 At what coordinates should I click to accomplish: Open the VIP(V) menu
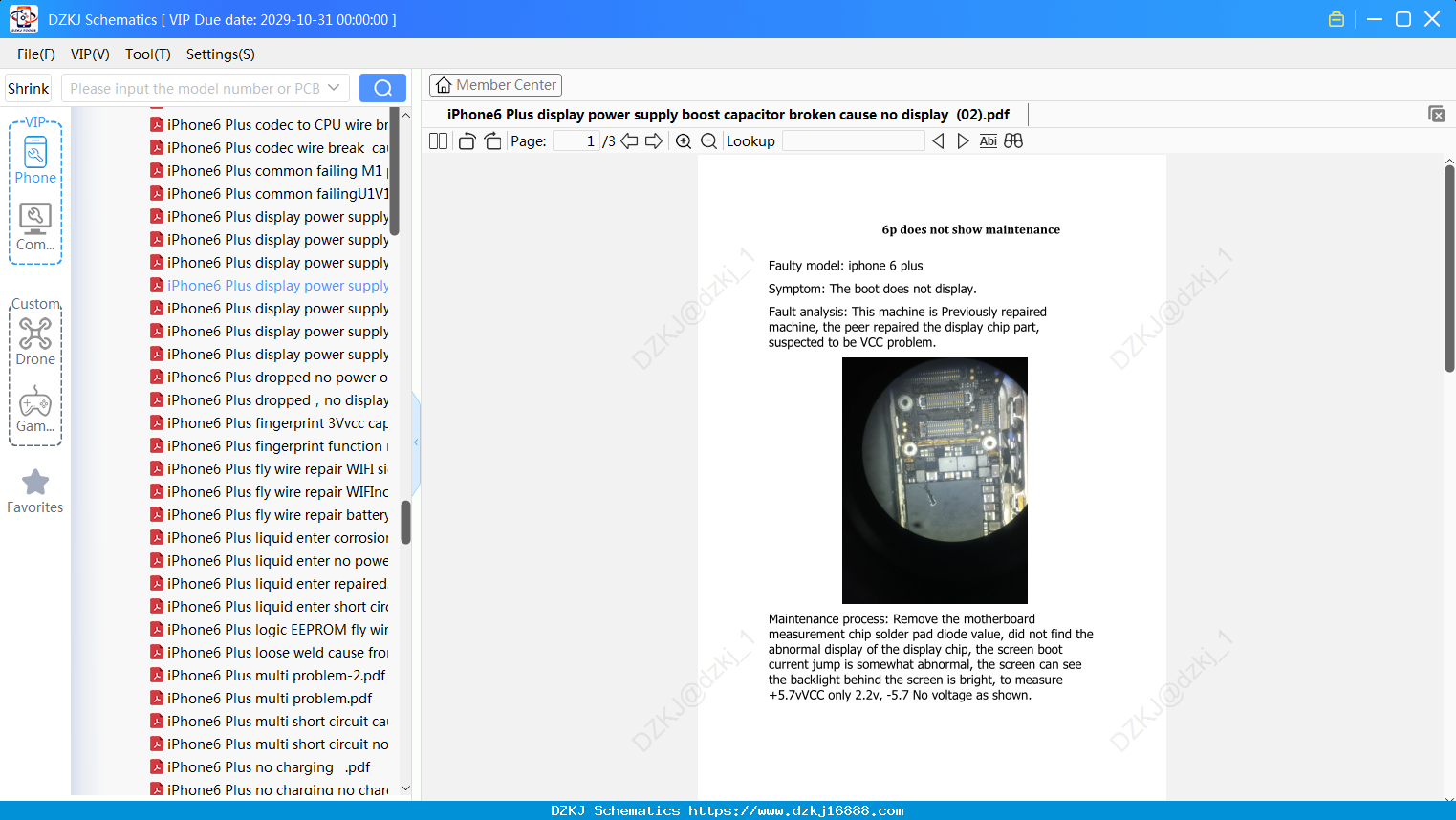(x=90, y=54)
